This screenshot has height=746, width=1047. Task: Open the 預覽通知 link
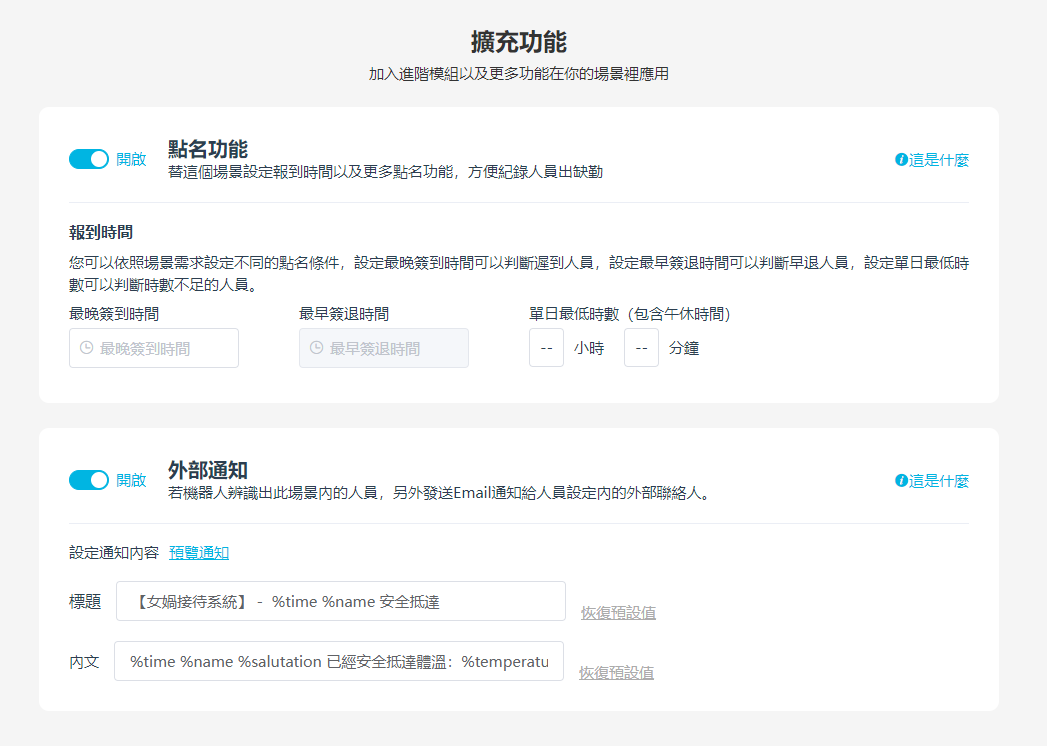(x=199, y=552)
